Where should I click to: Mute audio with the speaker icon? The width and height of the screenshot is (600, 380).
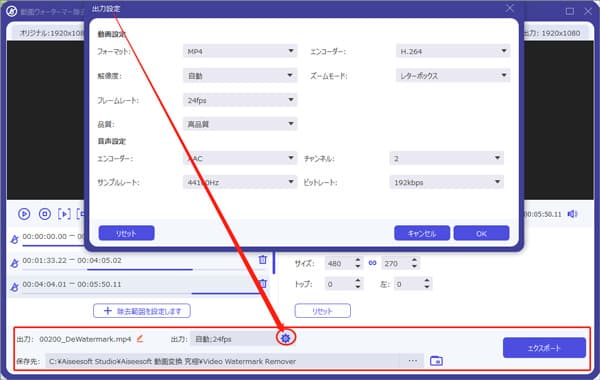572,214
